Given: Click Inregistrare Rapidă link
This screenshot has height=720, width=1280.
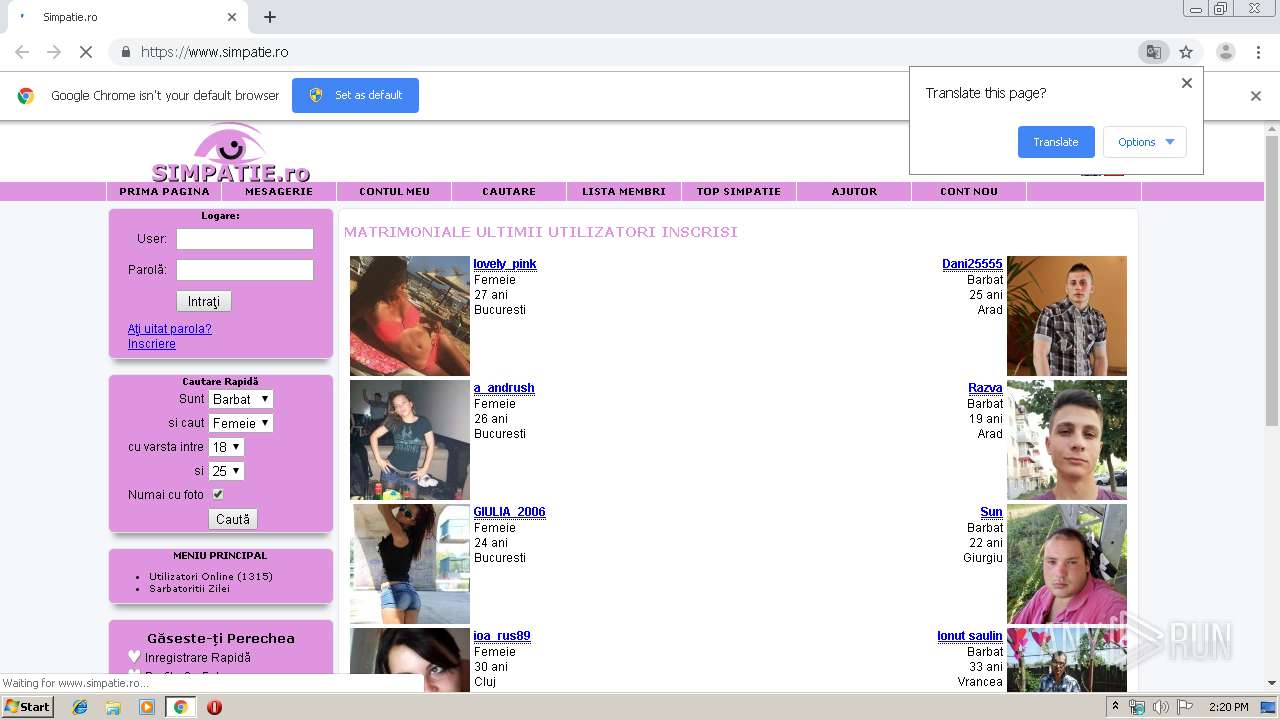Looking at the screenshot, I should coord(198,658).
